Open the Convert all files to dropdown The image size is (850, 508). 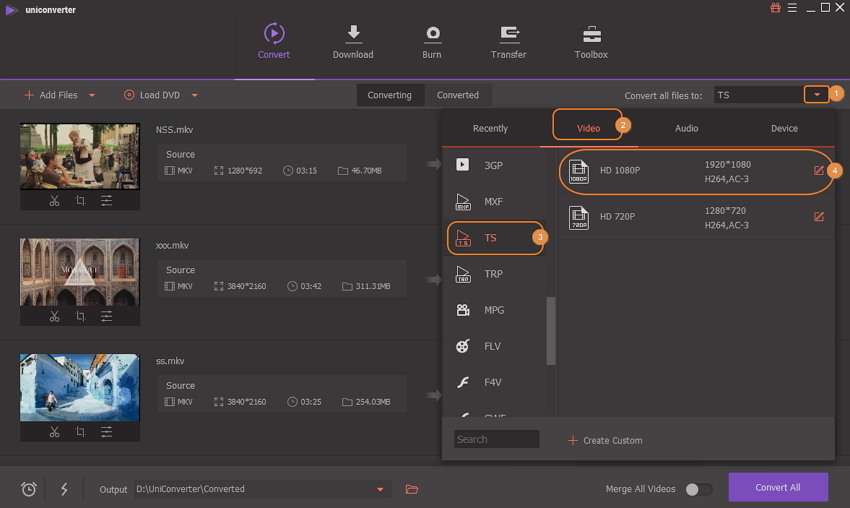pos(816,95)
